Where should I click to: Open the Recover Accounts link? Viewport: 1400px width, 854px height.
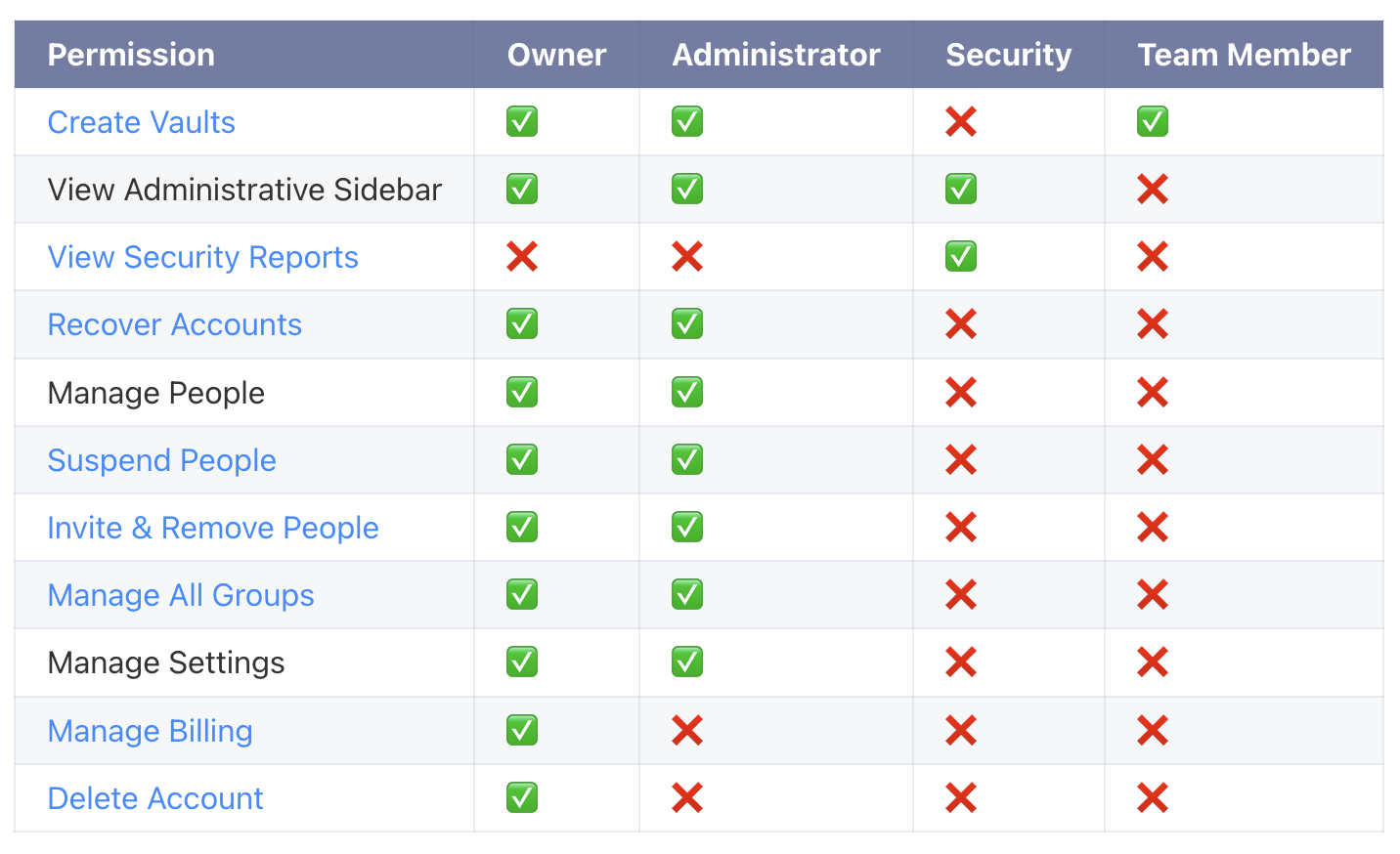[x=174, y=324]
